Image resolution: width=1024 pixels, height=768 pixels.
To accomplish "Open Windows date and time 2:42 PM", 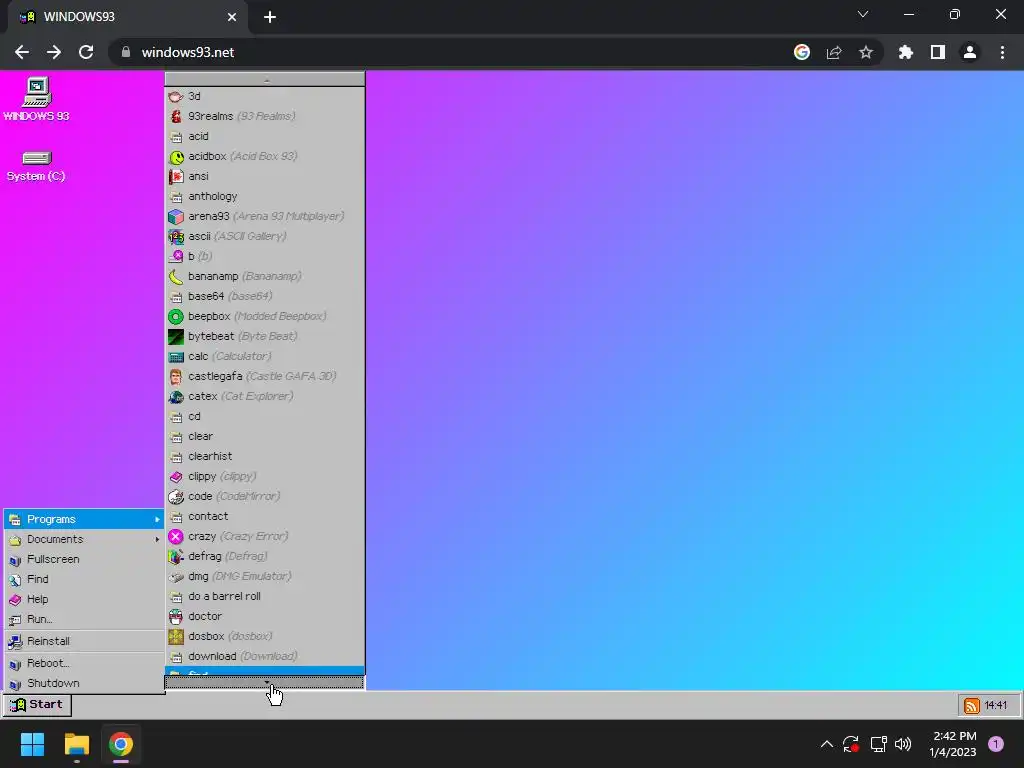I will (953, 744).
